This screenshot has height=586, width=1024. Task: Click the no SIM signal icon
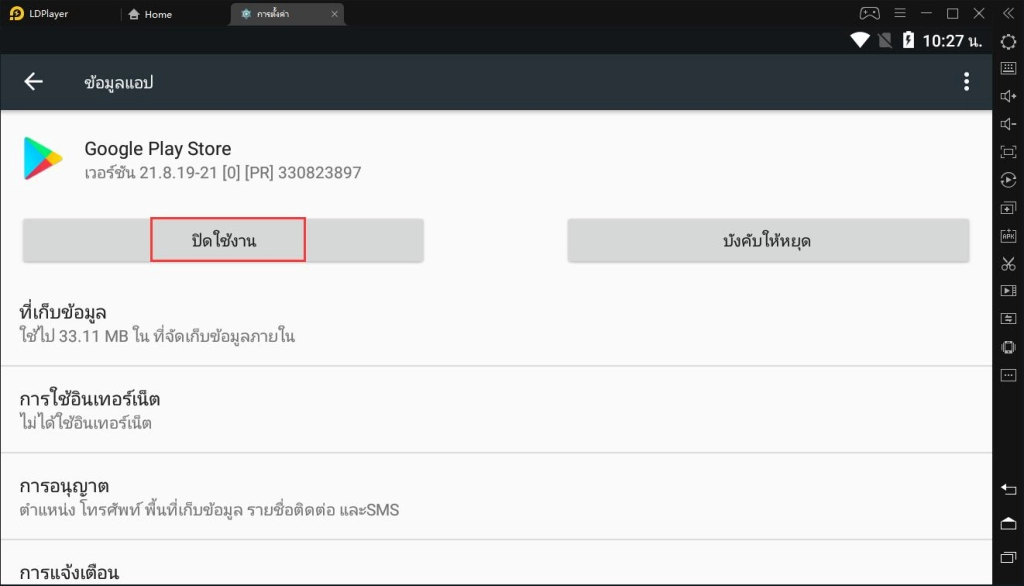[x=886, y=41]
